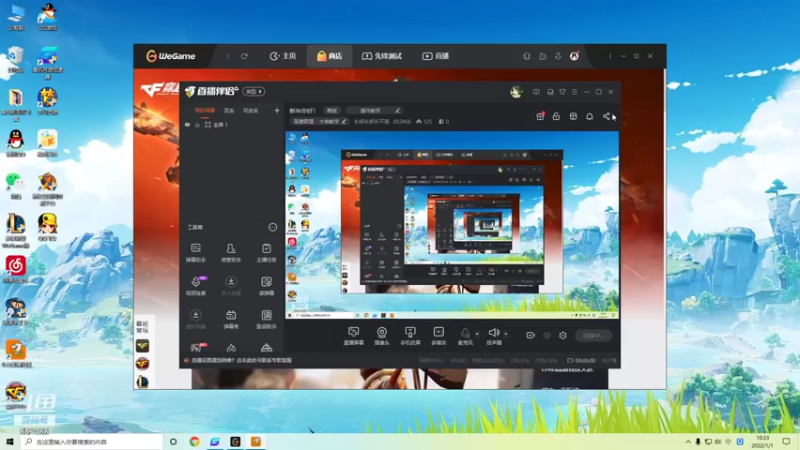Add a new scene with plus button
Image resolution: width=800 pixels, height=450 pixels.
coord(277,110)
